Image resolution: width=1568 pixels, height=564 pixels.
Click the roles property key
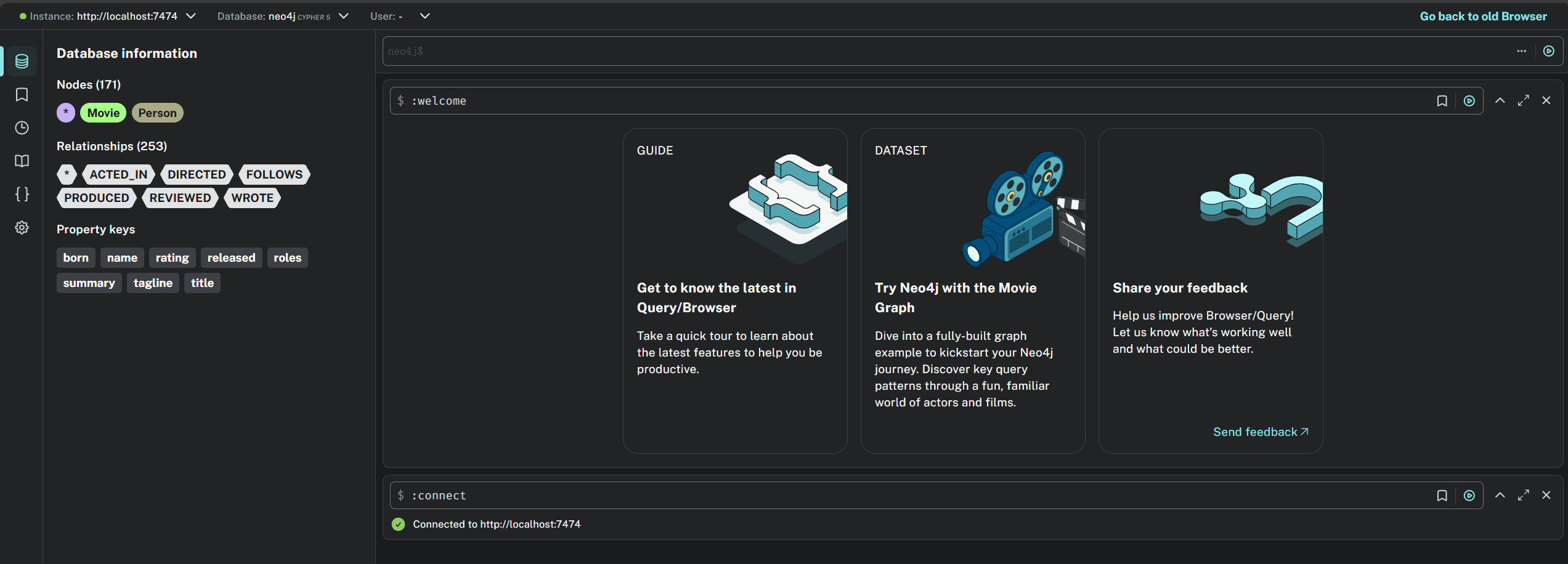(287, 258)
